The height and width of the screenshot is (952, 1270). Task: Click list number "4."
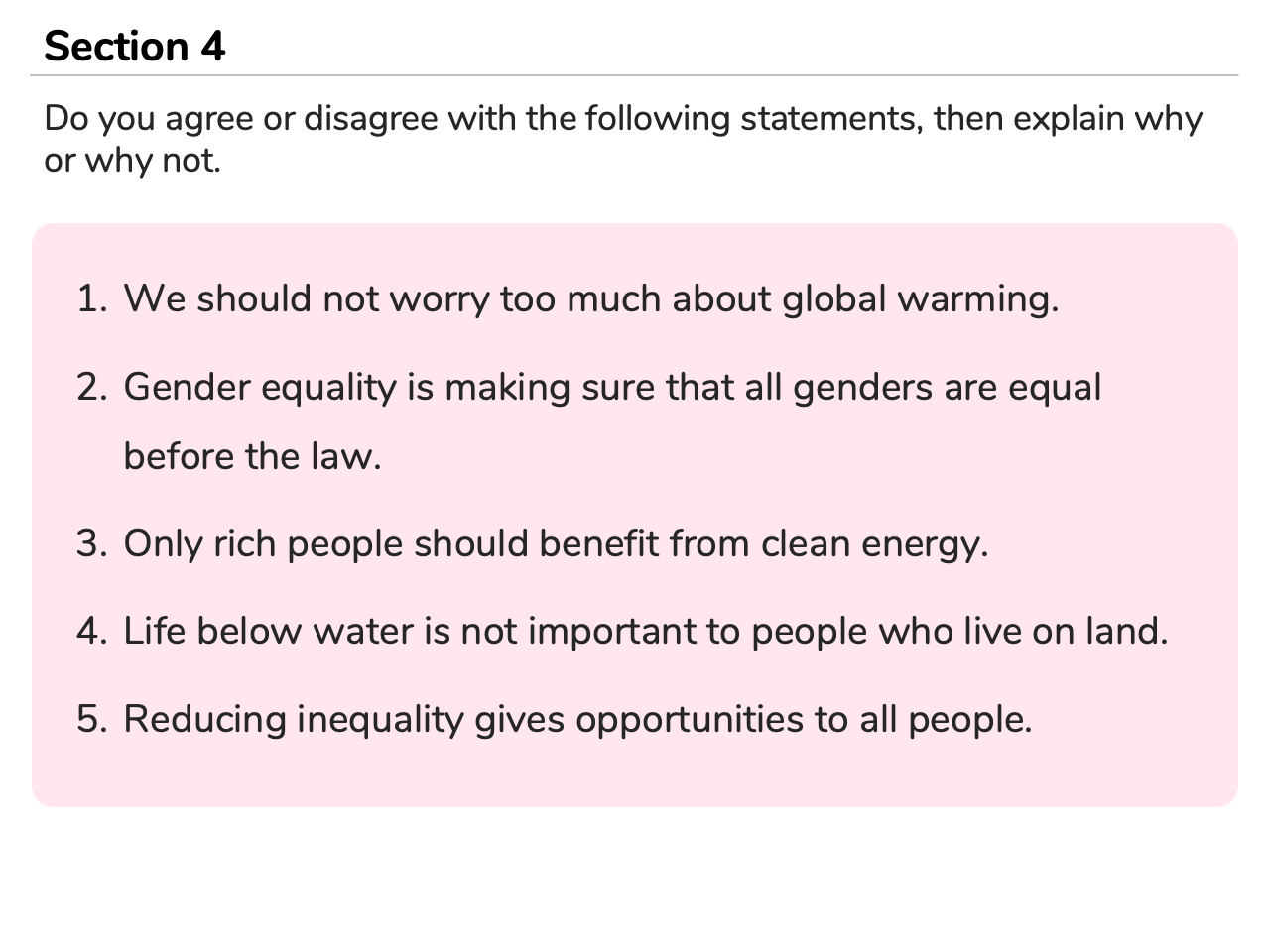92,631
